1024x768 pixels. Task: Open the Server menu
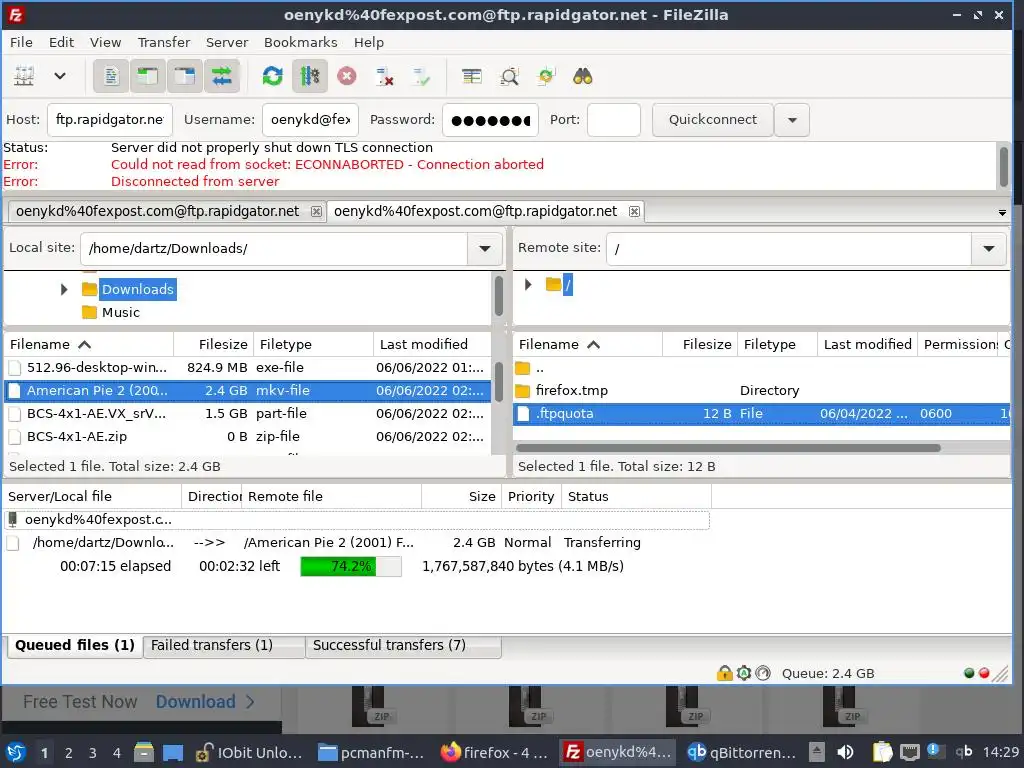click(227, 42)
